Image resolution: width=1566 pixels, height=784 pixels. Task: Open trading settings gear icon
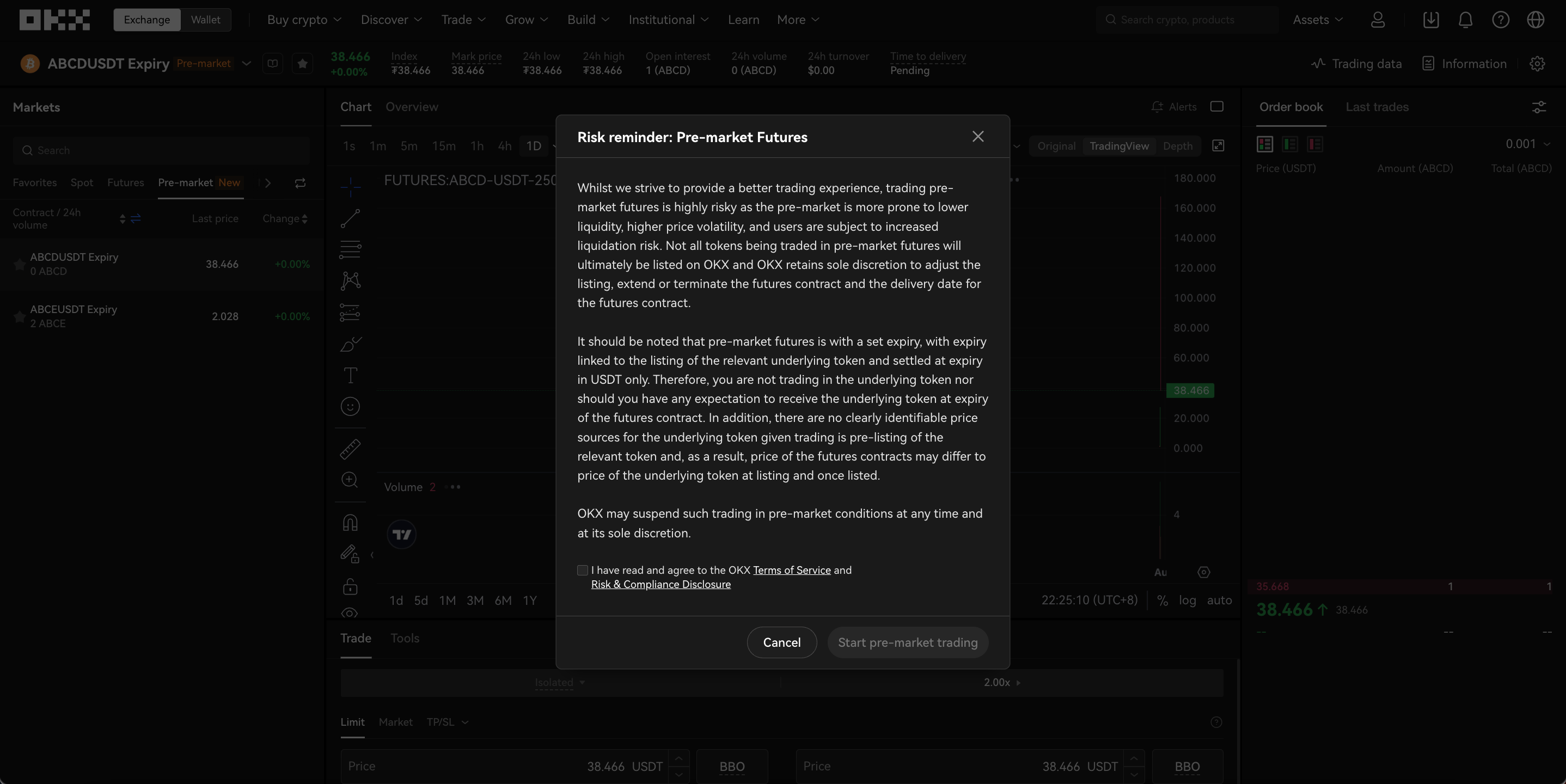coord(1537,64)
